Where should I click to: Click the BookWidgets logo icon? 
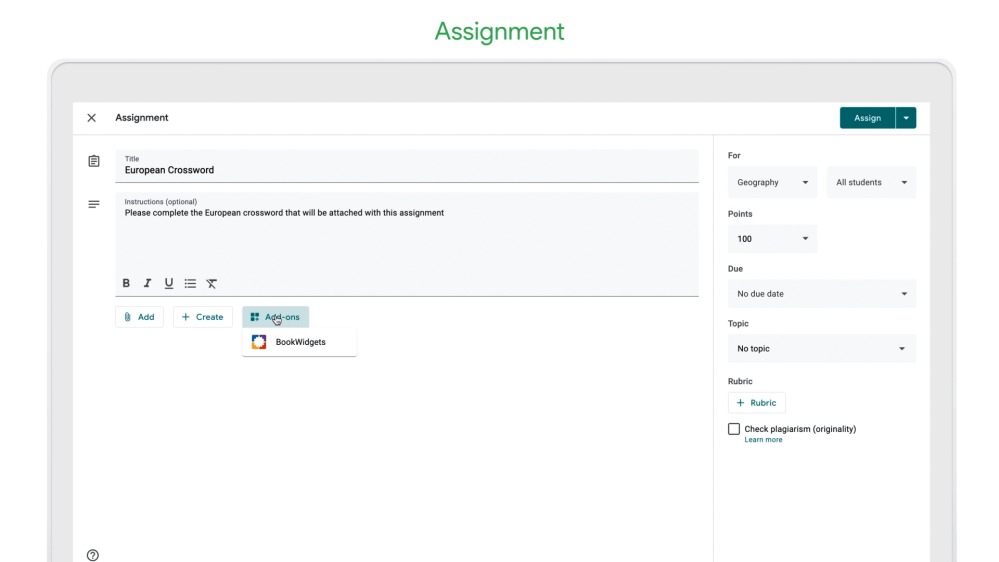(259, 342)
